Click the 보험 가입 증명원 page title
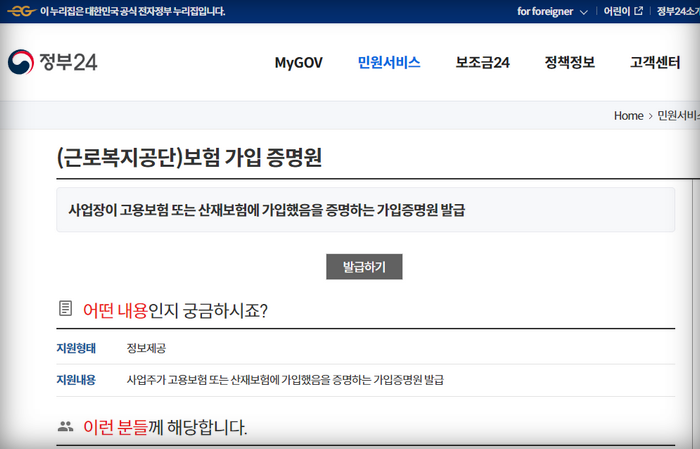 [190, 157]
